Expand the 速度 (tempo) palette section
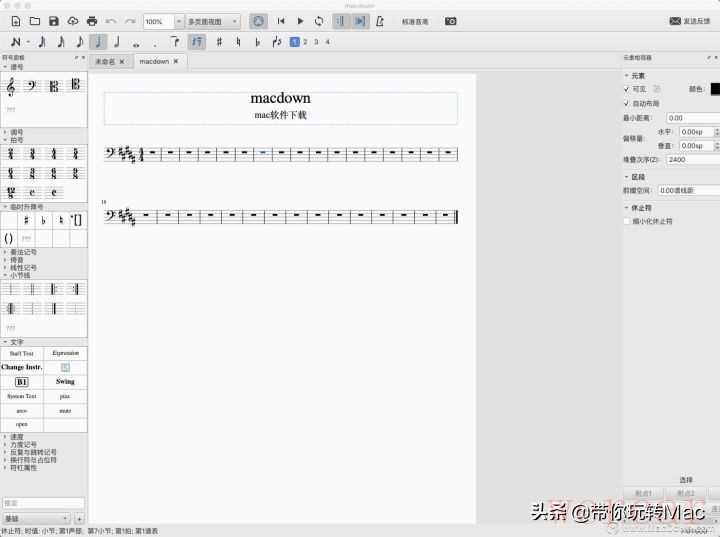The width and height of the screenshot is (720, 537). point(15,436)
